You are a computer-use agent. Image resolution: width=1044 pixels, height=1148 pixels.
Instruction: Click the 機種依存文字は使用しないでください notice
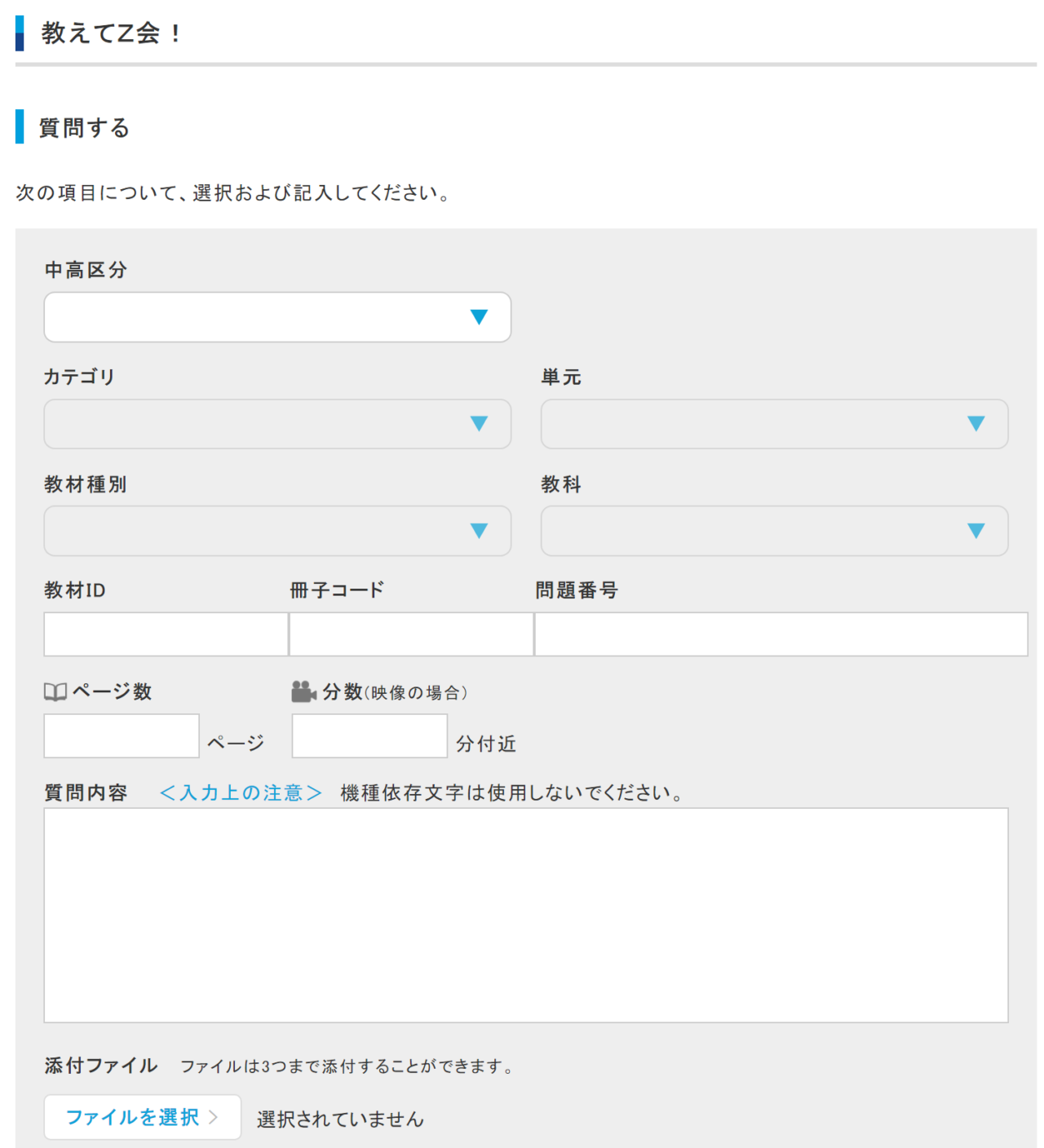click(x=511, y=793)
